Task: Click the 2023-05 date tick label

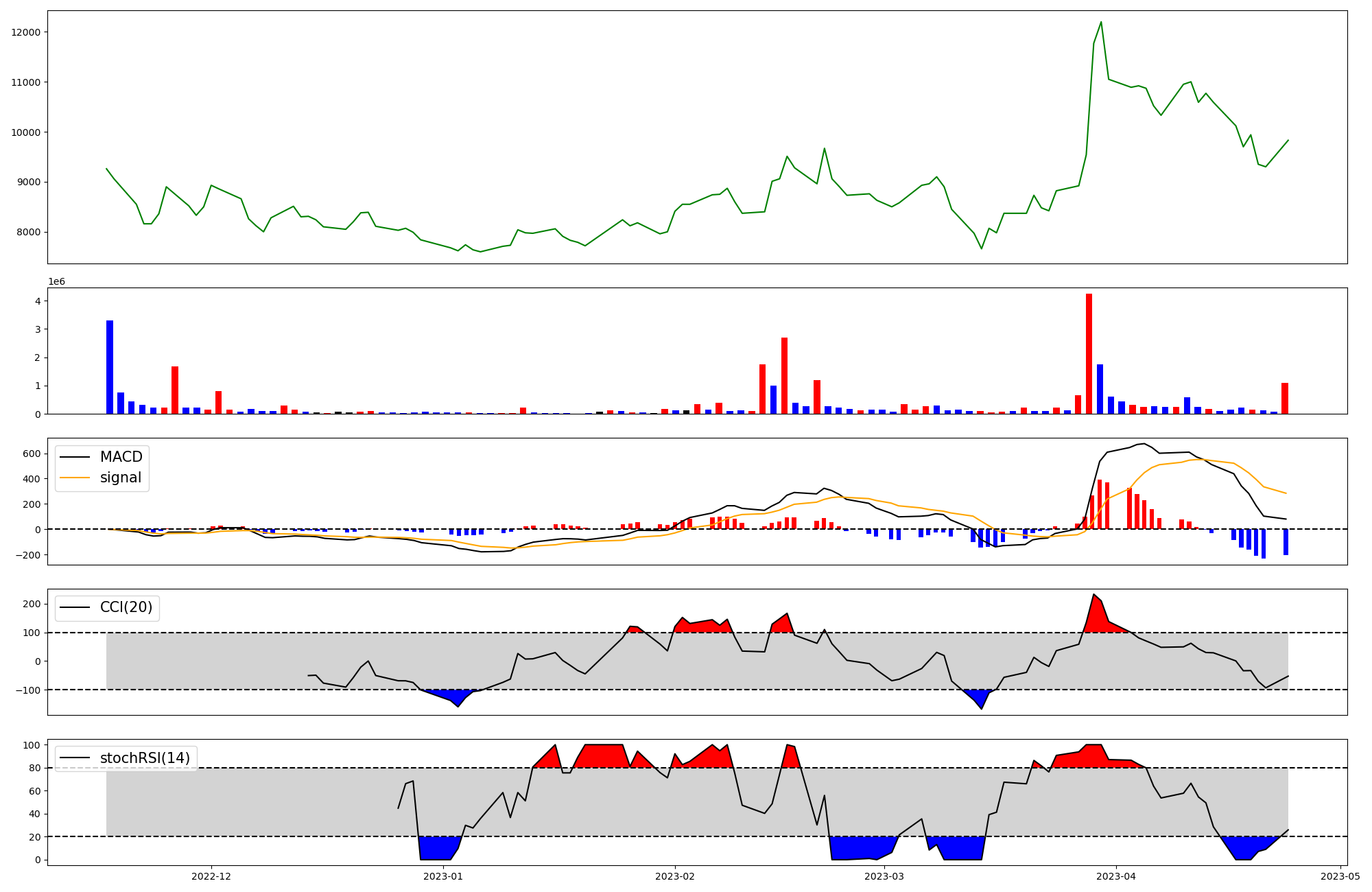Action: pyautogui.click(x=1340, y=876)
